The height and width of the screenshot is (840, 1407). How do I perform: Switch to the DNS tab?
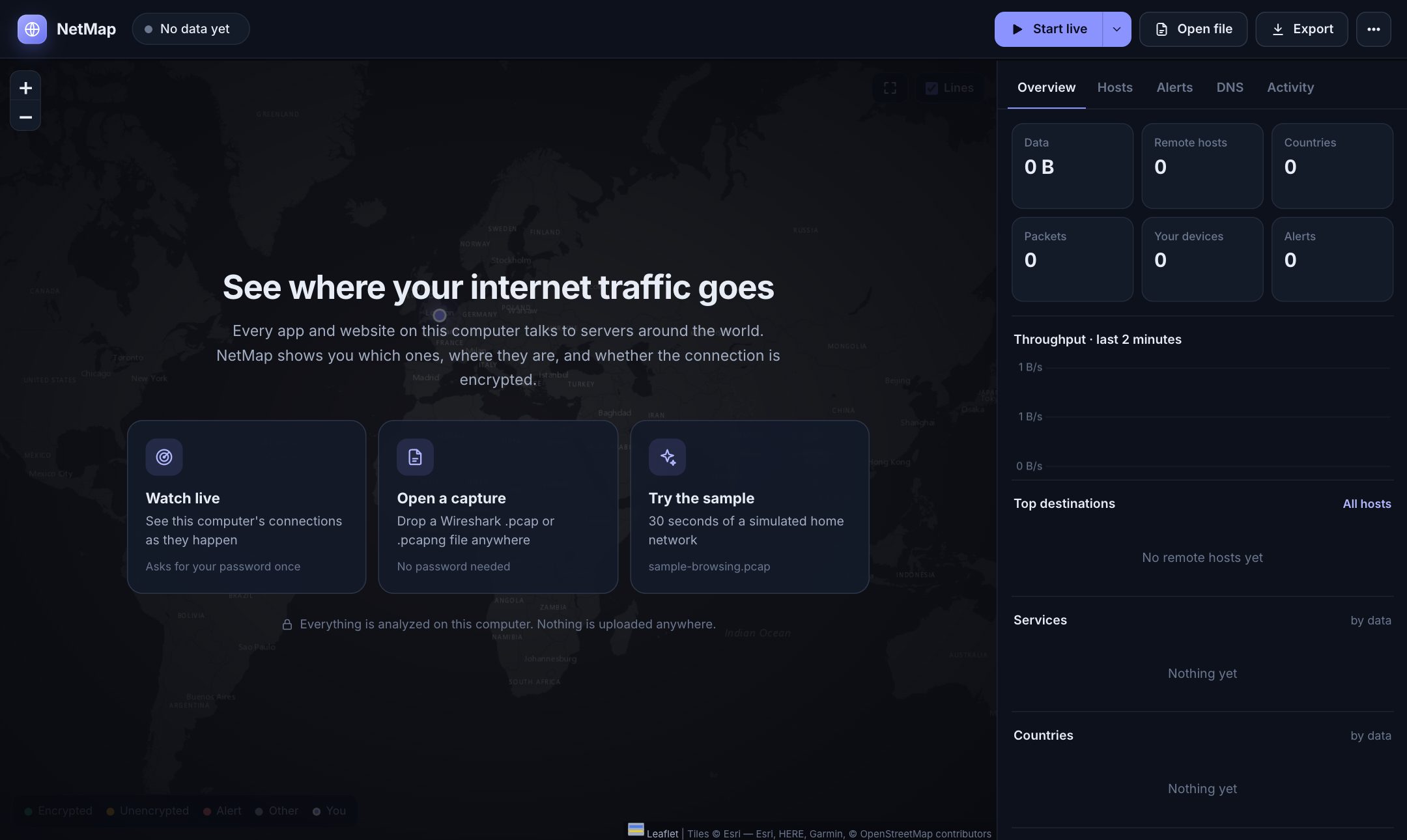coord(1230,87)
